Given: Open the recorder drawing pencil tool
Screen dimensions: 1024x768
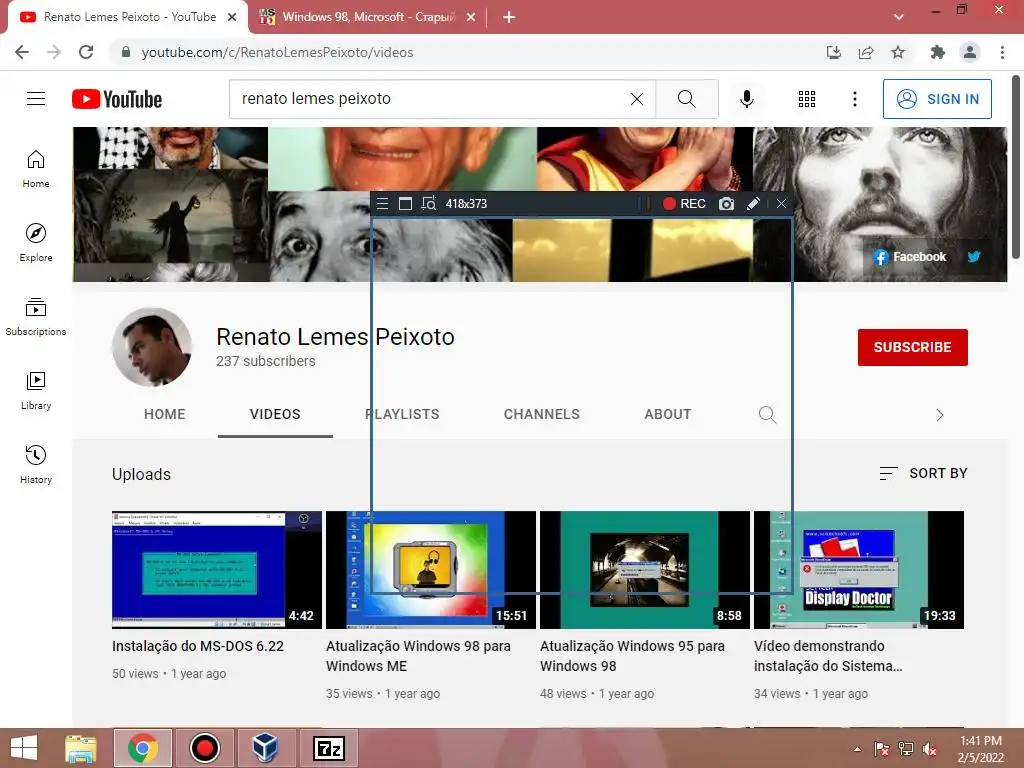Looking at the screenshot, I should 753,204.
